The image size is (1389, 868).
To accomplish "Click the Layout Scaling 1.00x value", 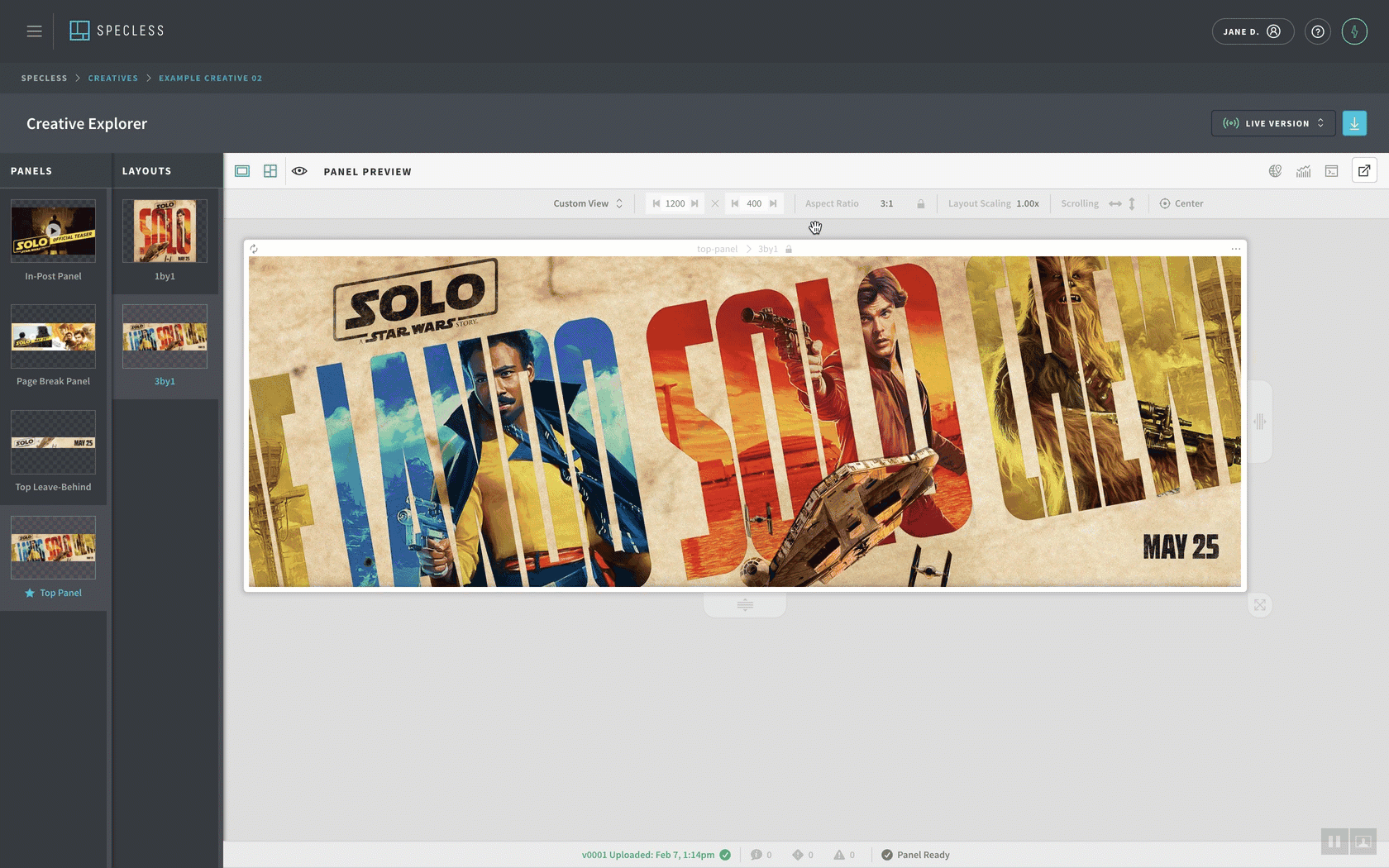I will tap(1028, 203).
